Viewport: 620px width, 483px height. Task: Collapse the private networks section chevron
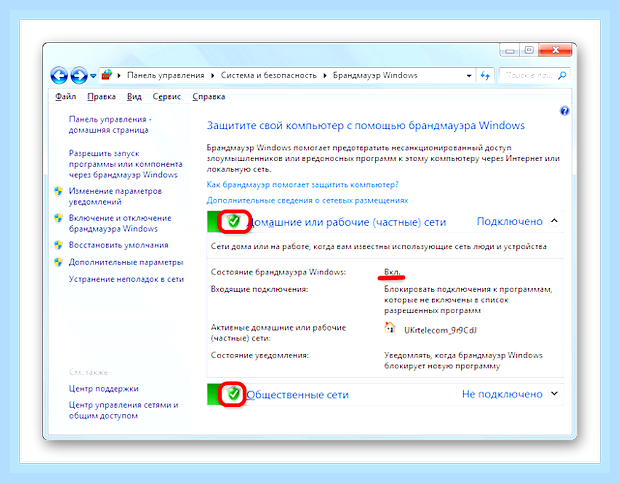[554, 221]
